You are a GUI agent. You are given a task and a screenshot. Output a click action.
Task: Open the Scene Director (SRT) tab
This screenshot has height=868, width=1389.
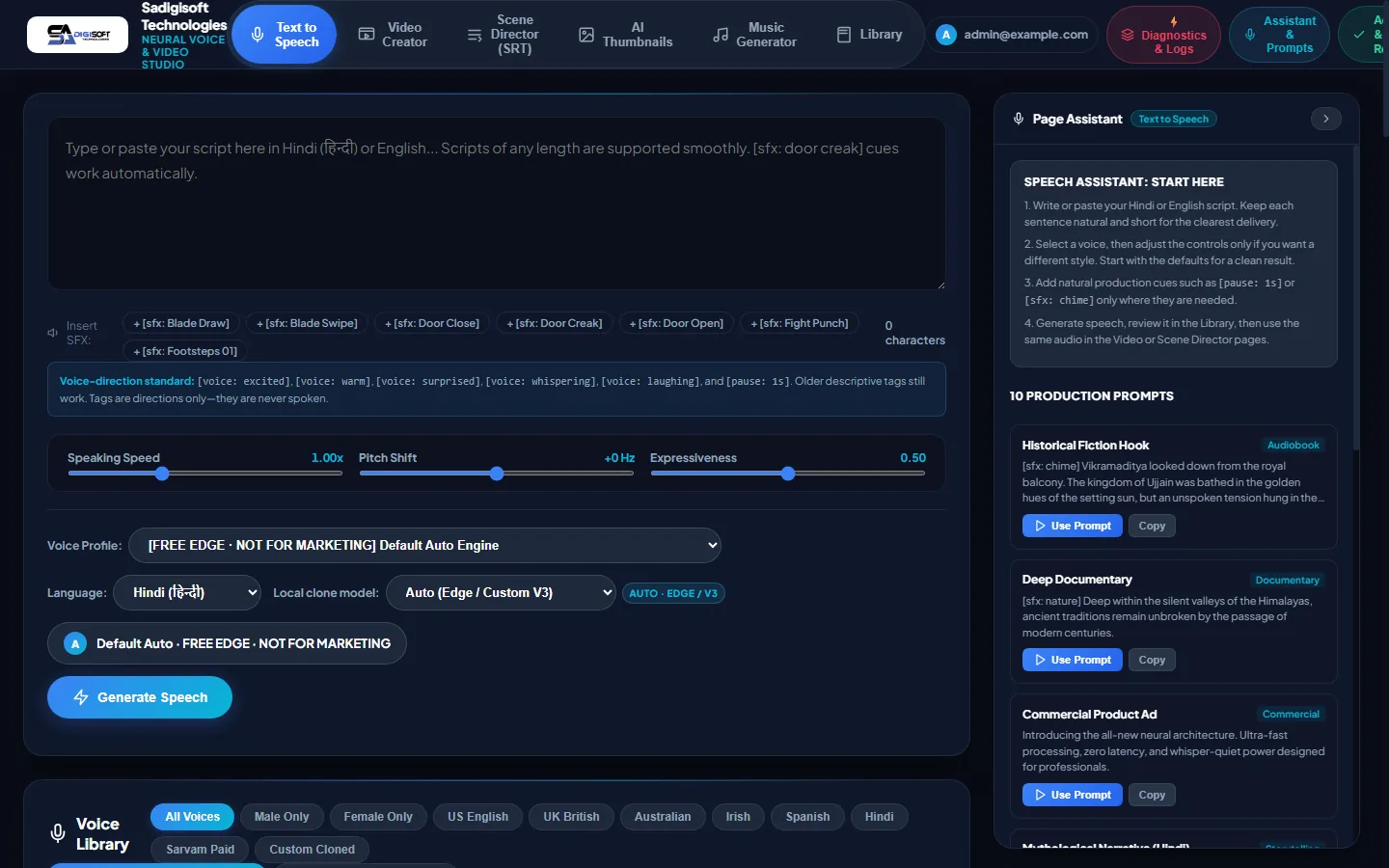[x=503, y=35]
